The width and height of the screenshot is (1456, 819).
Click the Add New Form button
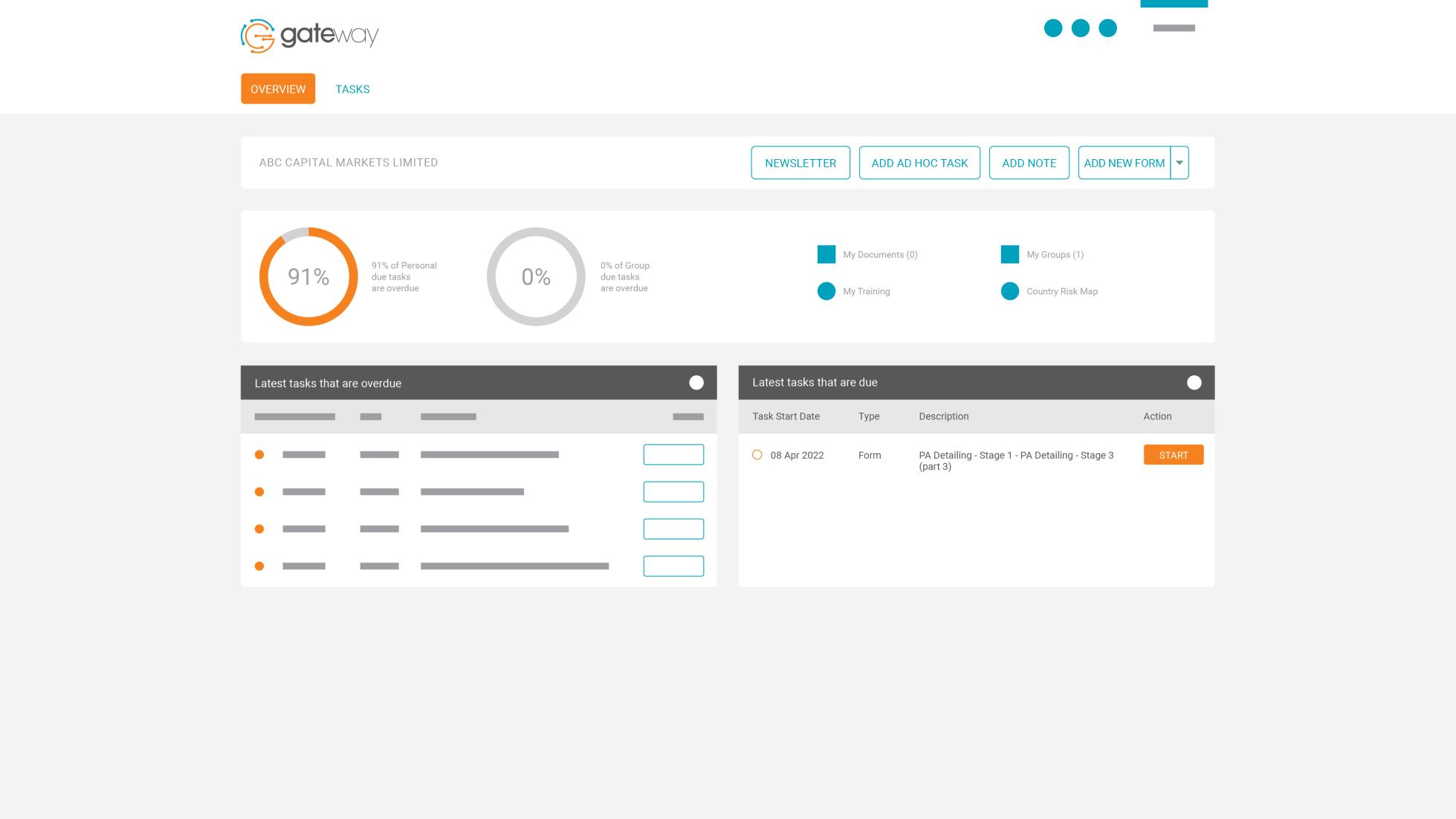[1124, 163]
